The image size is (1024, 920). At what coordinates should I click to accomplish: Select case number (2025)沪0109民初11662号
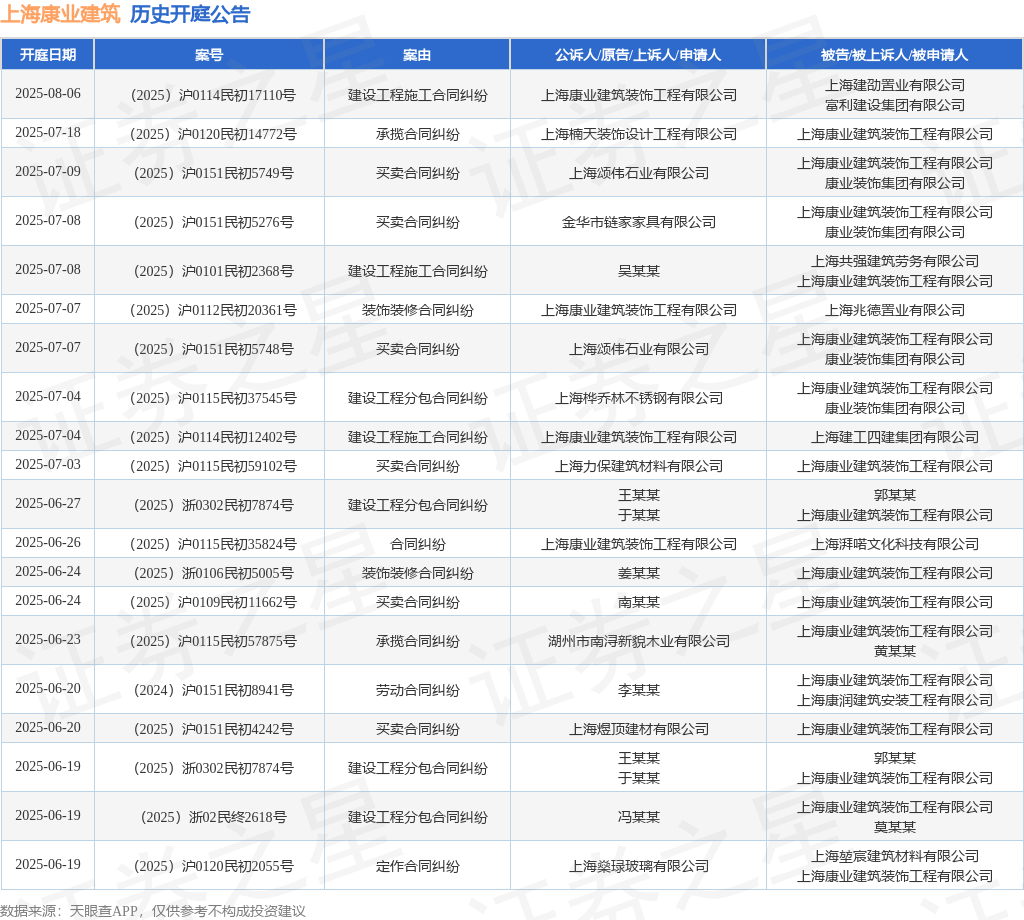[213, 603]
